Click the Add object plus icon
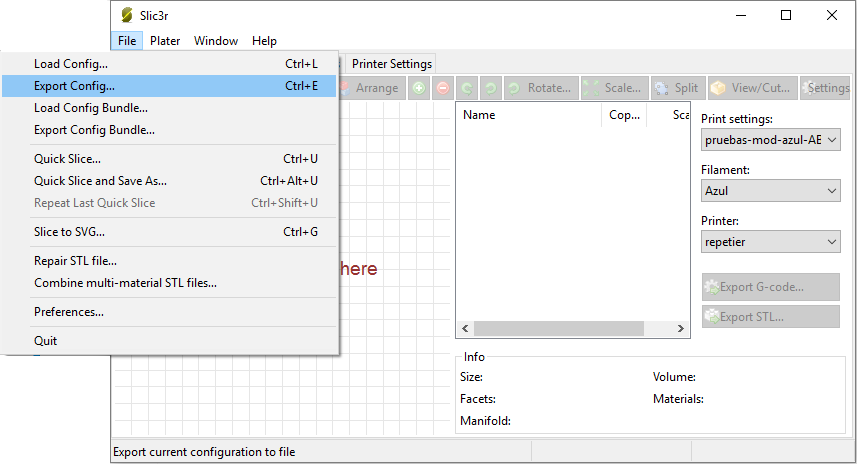This screenshot has height=464, width=857. (x=419, y=88)
